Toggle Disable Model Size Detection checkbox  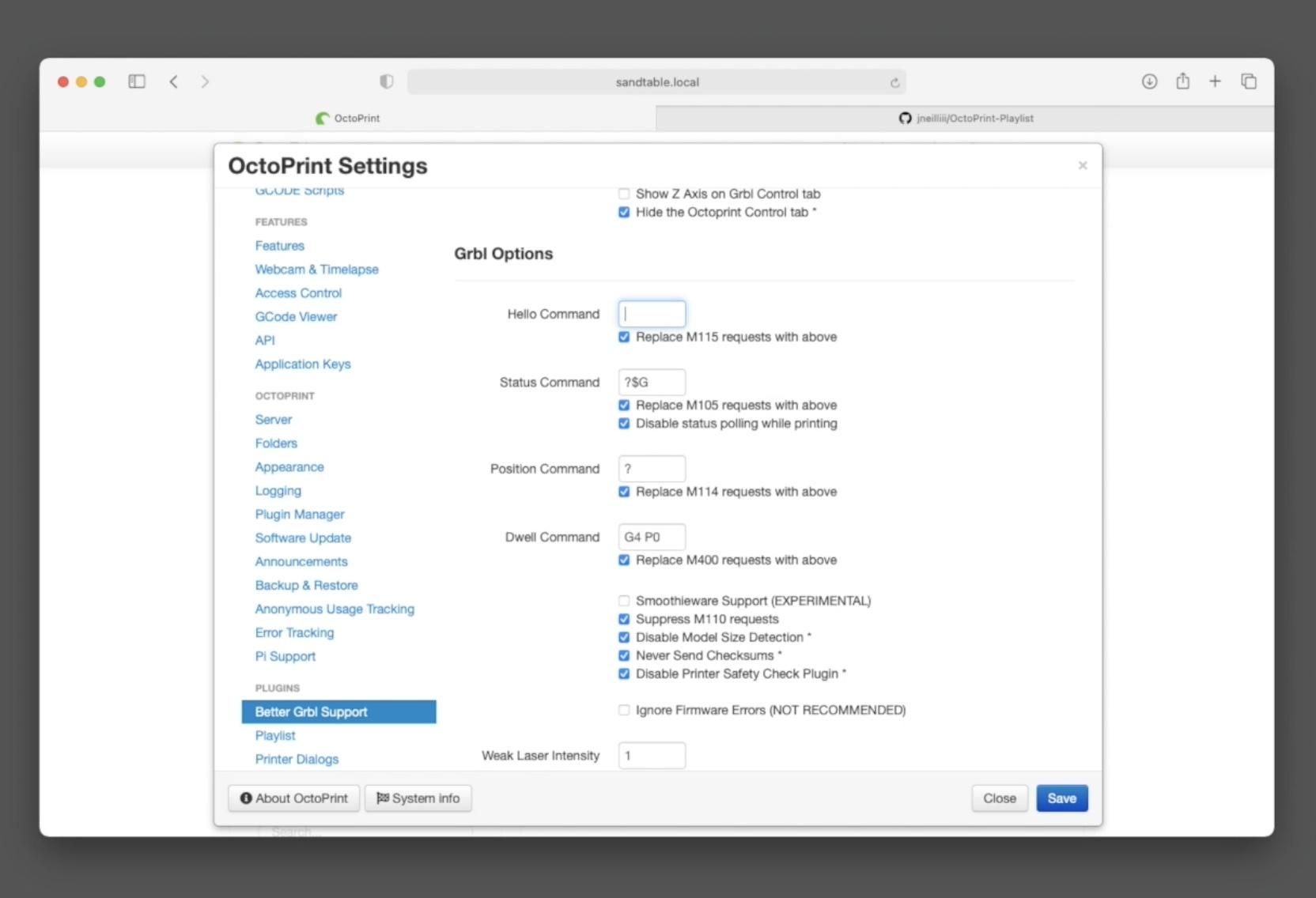tap(624, 637)
